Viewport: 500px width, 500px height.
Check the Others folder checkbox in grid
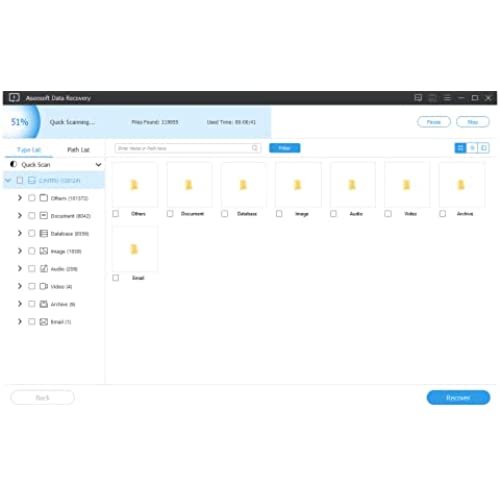(x=116, y=214)
